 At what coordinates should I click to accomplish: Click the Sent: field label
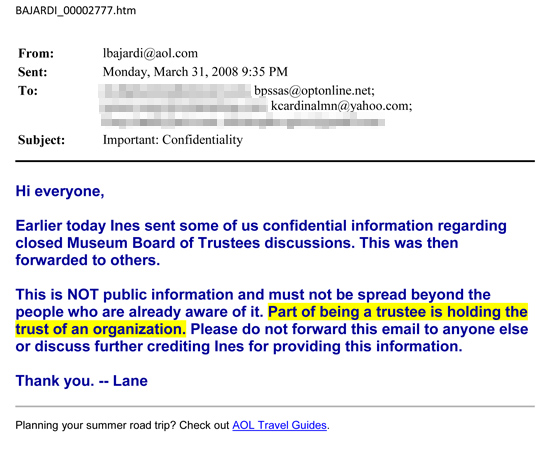pos(33,72)
